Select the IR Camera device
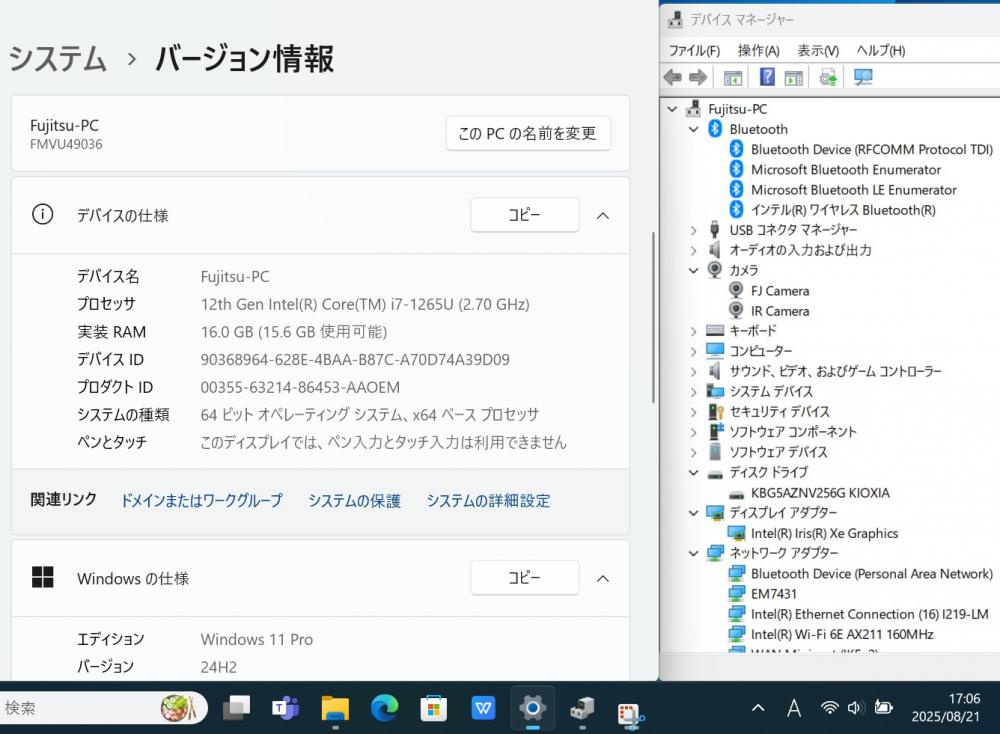Image resolution: width=1000 pixels, height=734 pixels. (780, 311)
